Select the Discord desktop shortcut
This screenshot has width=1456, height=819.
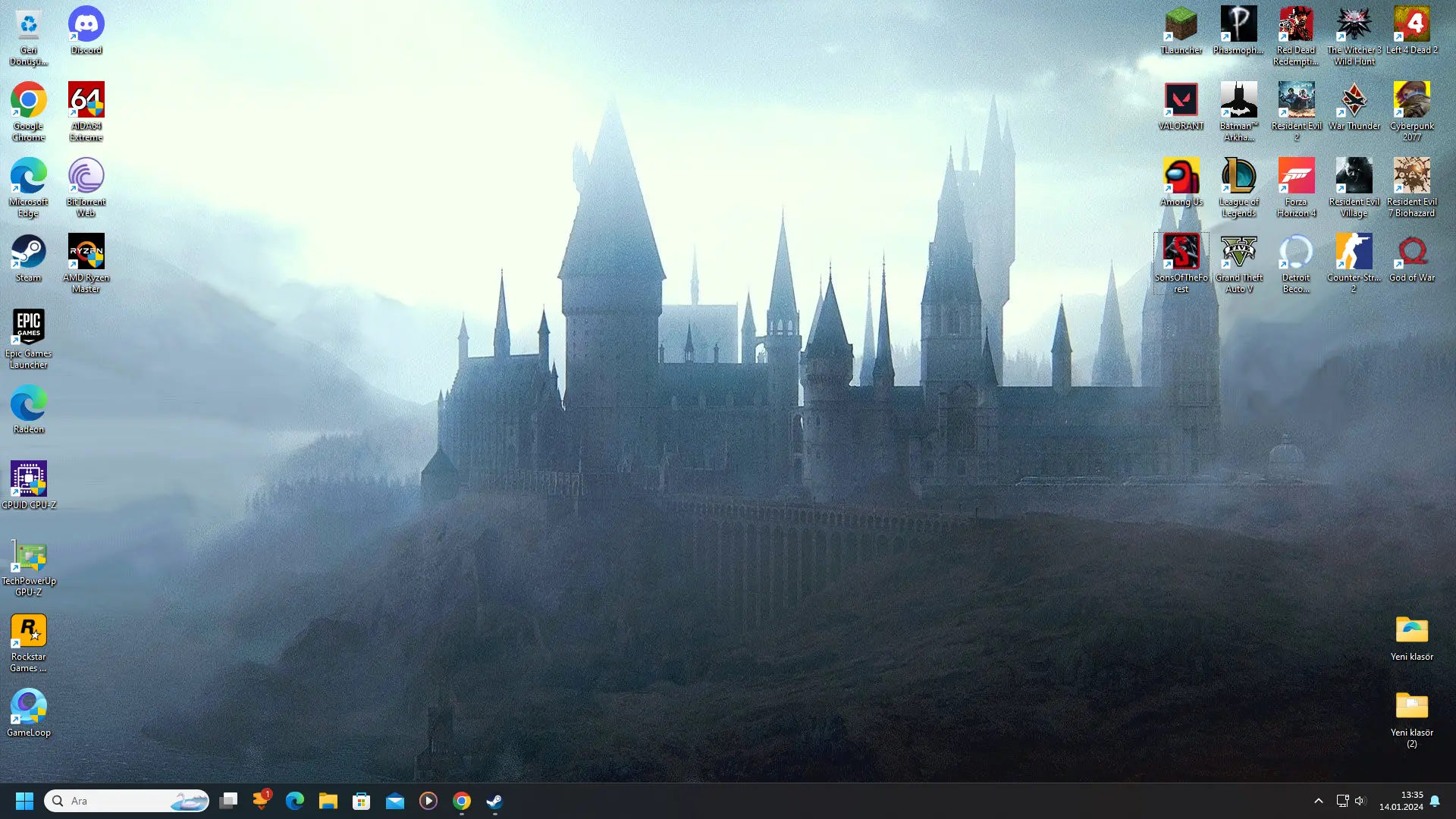pyautogui.click(x=86, y=31)
